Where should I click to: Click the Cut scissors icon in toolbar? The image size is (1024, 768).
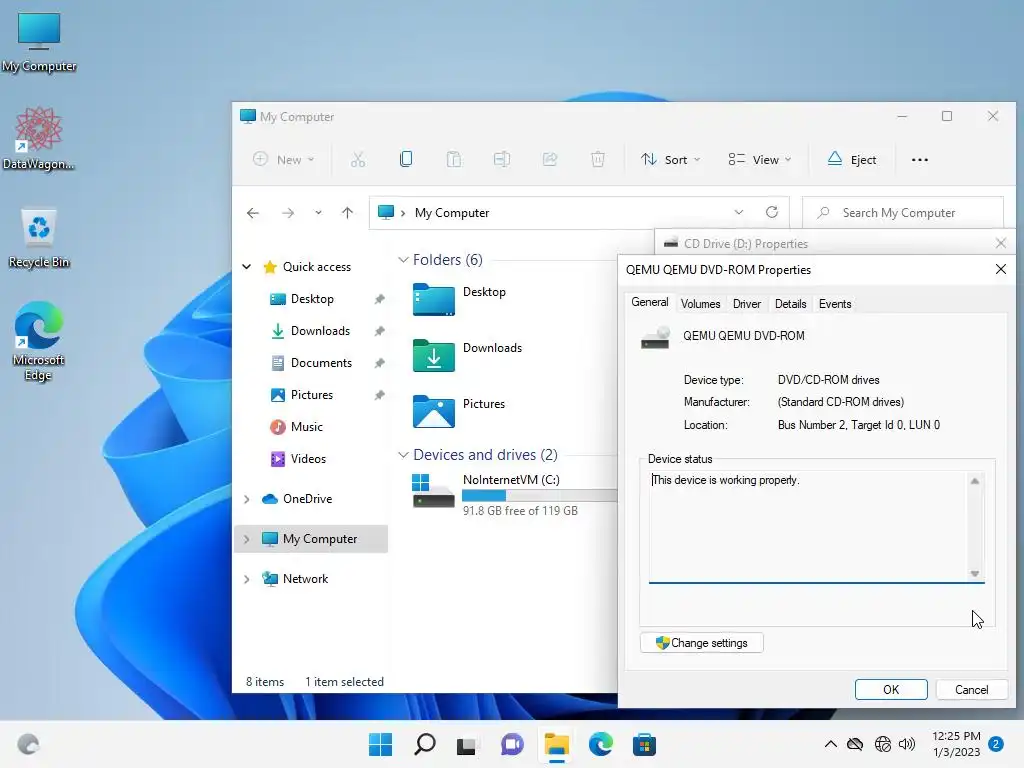358,159
